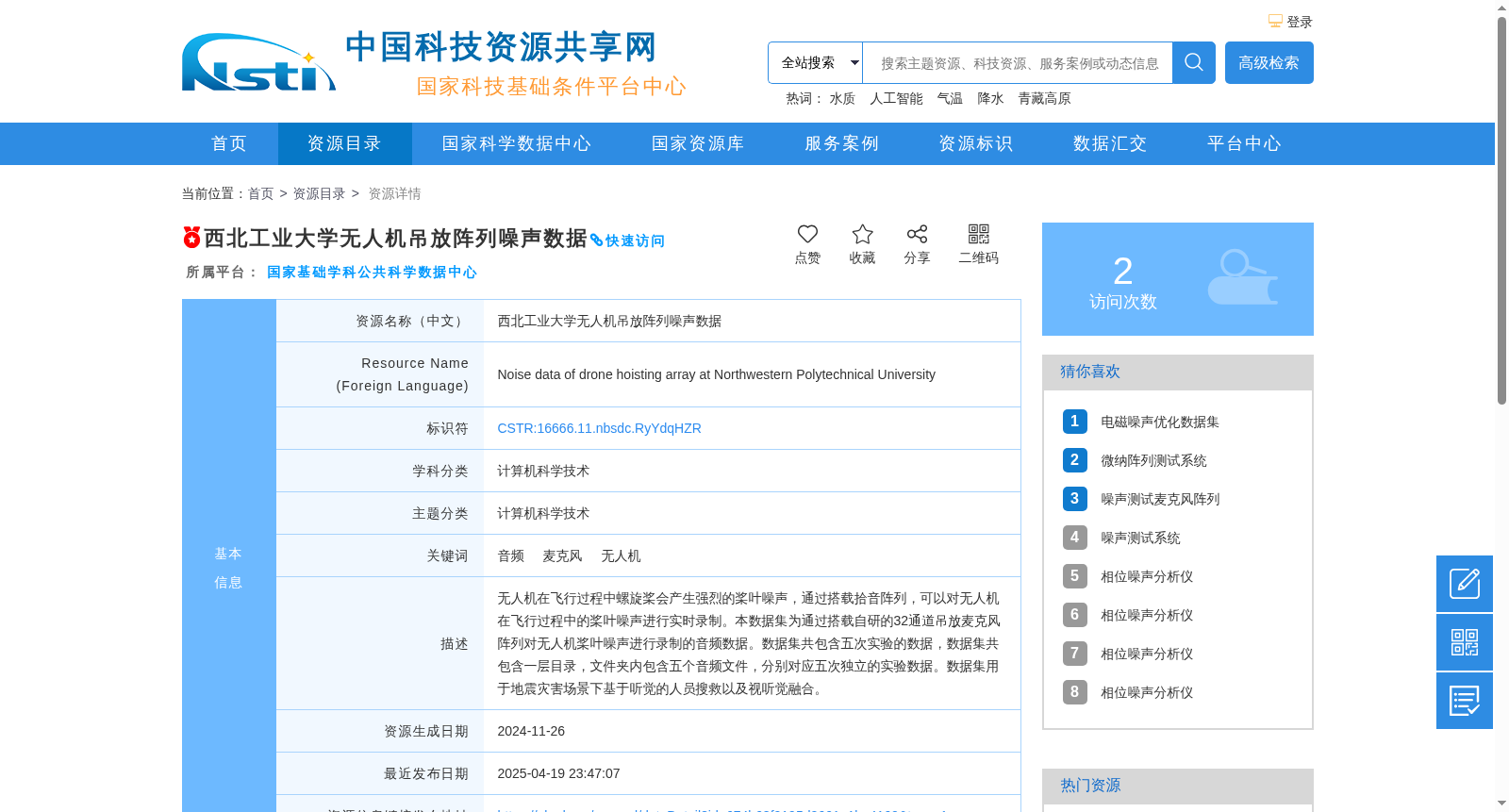Open the floating checklist survey button
The width and height of the screenshot is (1509, 812).
pos(1465,701)
